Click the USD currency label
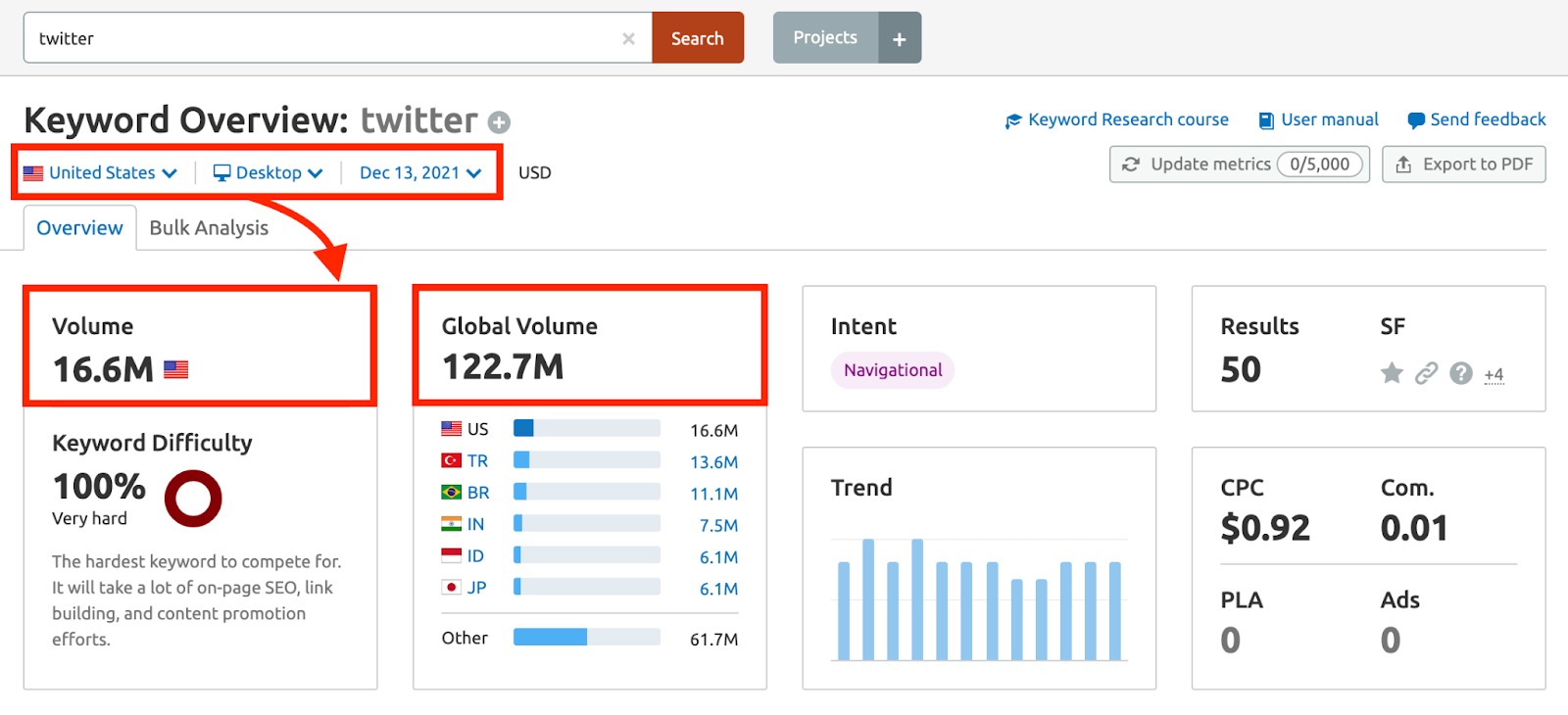The image size is (1568, 715). pyautogui.click(x=535, y=172)
